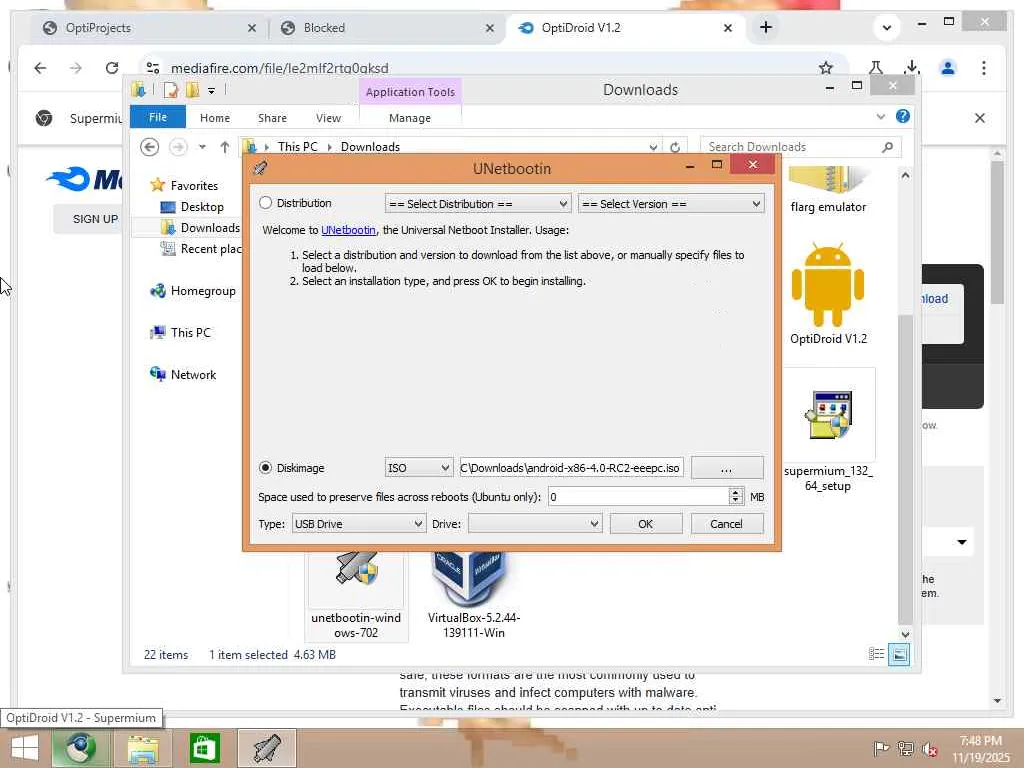This screenshot has width=1024, height=768.
Task: Open the File tab in Downloads explorer
Action: pyautogui.click(x=157, y=117)
